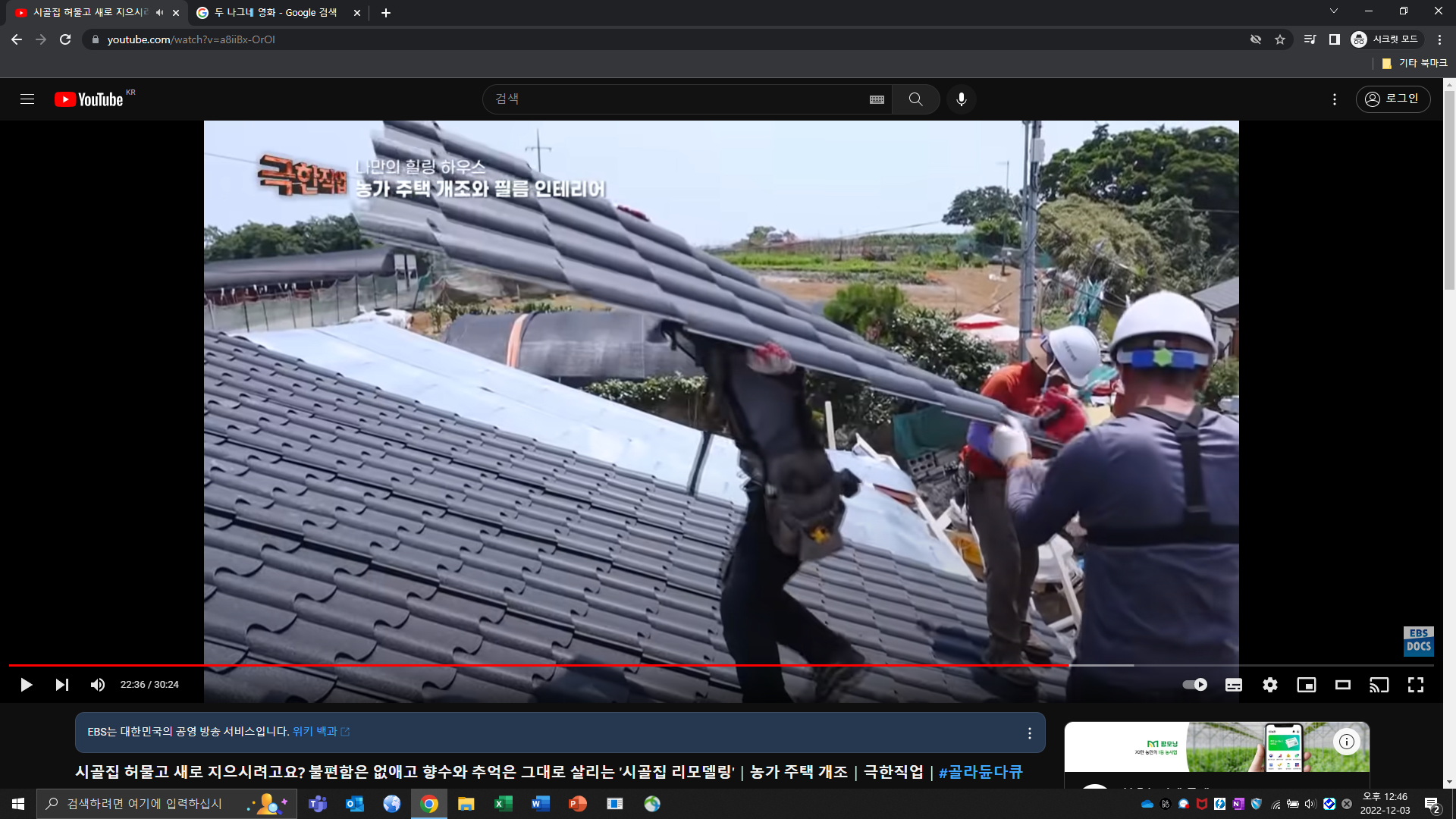The height and width of the screenshot is (819, 1456).
Task: Open Microsoft Teams from taskbar
Action: tap(318, 804)
